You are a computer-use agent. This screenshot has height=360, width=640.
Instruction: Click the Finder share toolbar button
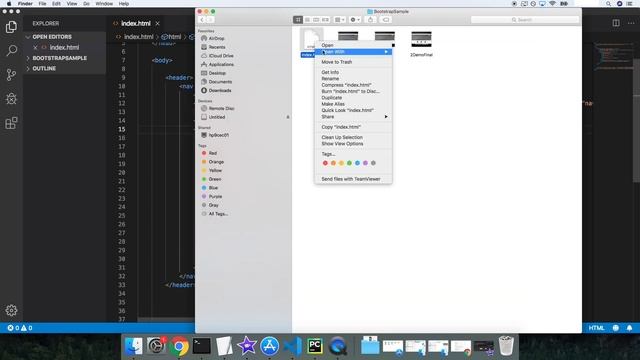click(x=370, y=20)
